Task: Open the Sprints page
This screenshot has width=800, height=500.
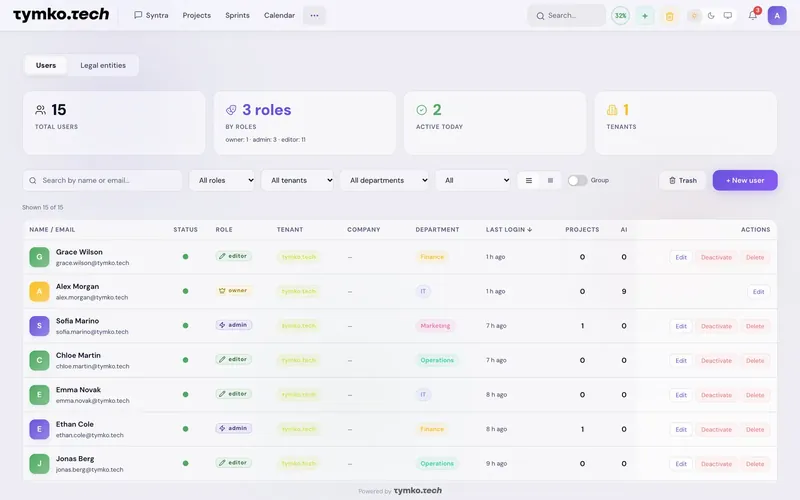Action: [x=237, y=15]
